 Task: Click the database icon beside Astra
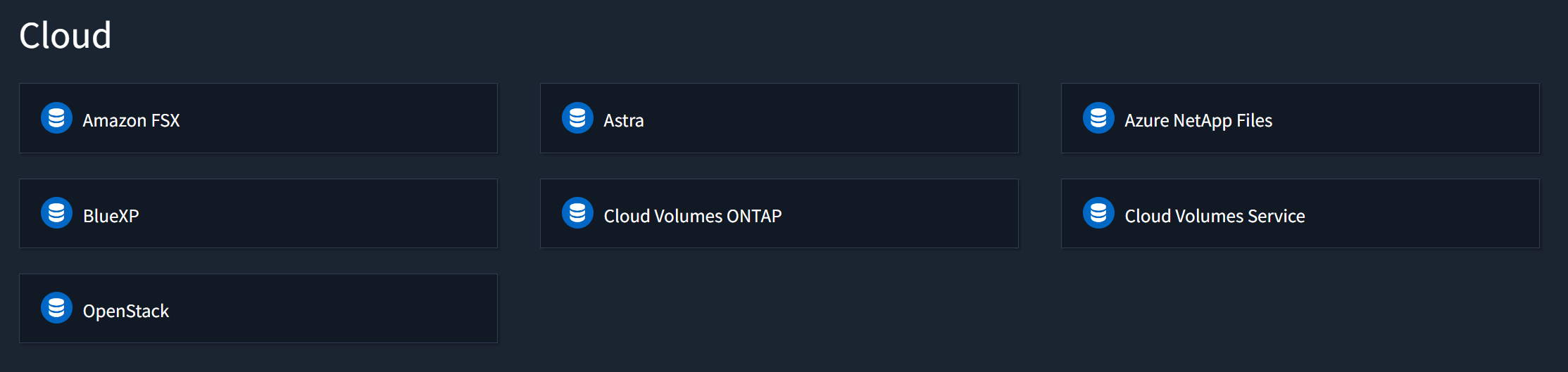pyautogui.click(x=577, y=118)
